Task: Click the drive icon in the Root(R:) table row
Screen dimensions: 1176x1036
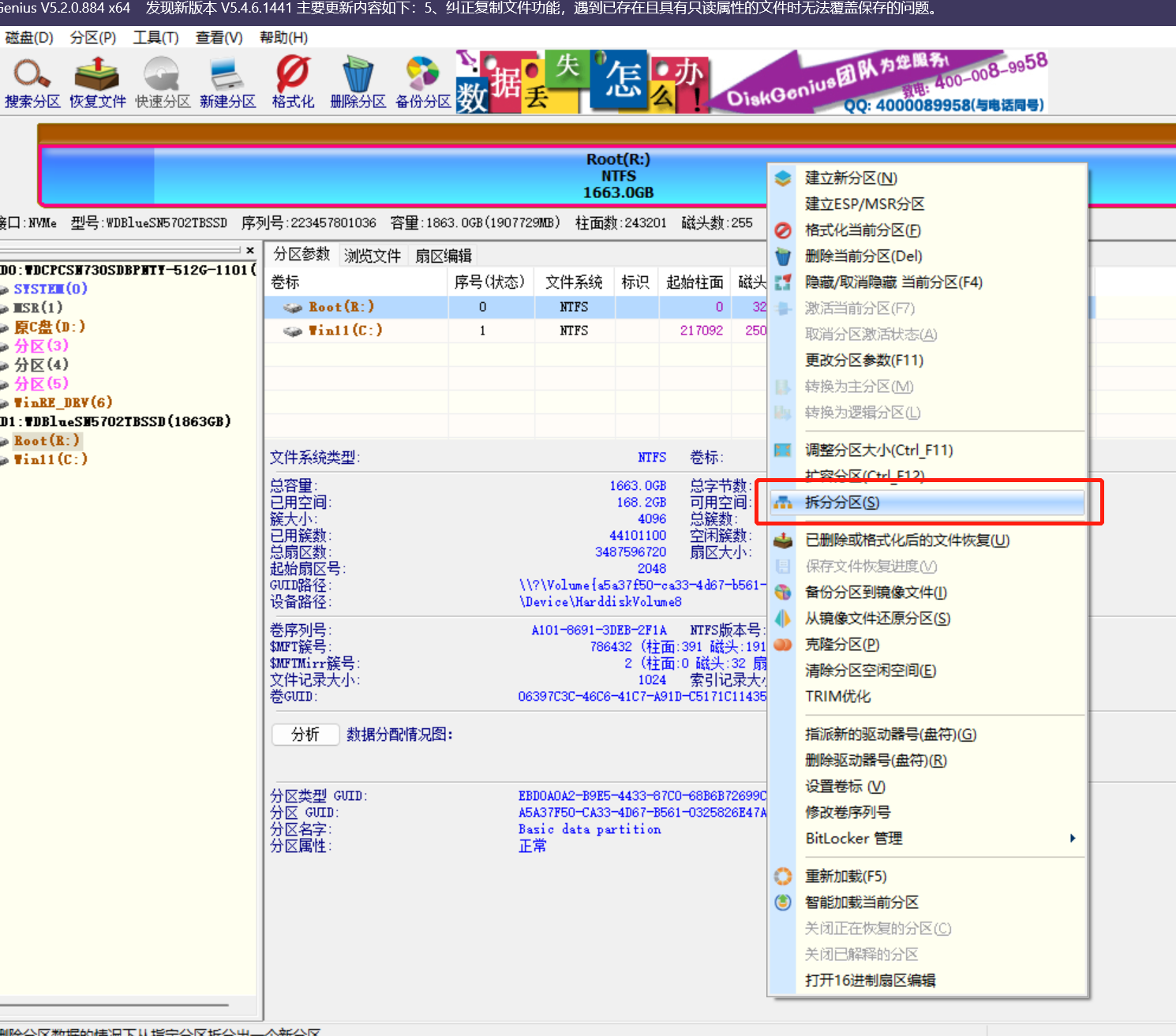Action: click(x=293, y=308)
